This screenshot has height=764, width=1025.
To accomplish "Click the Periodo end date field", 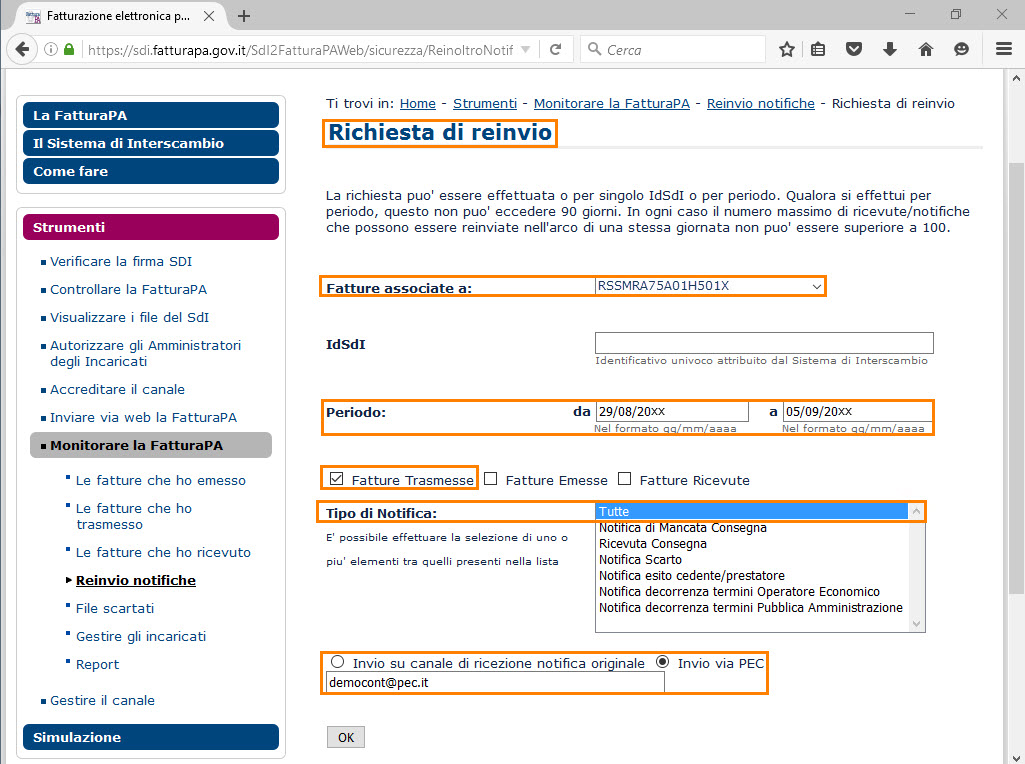I will (x=858, y=412).
